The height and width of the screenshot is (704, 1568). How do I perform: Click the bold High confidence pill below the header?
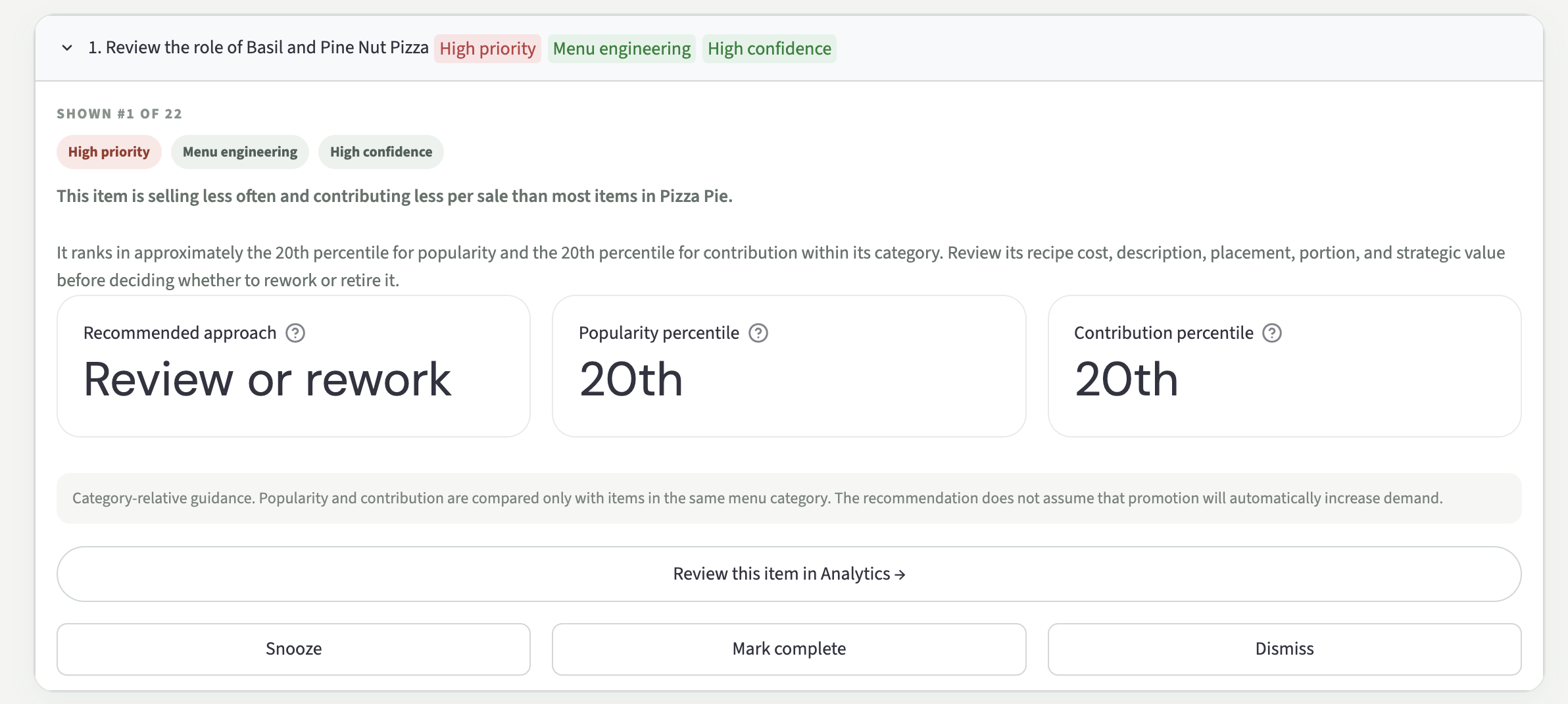381,152
